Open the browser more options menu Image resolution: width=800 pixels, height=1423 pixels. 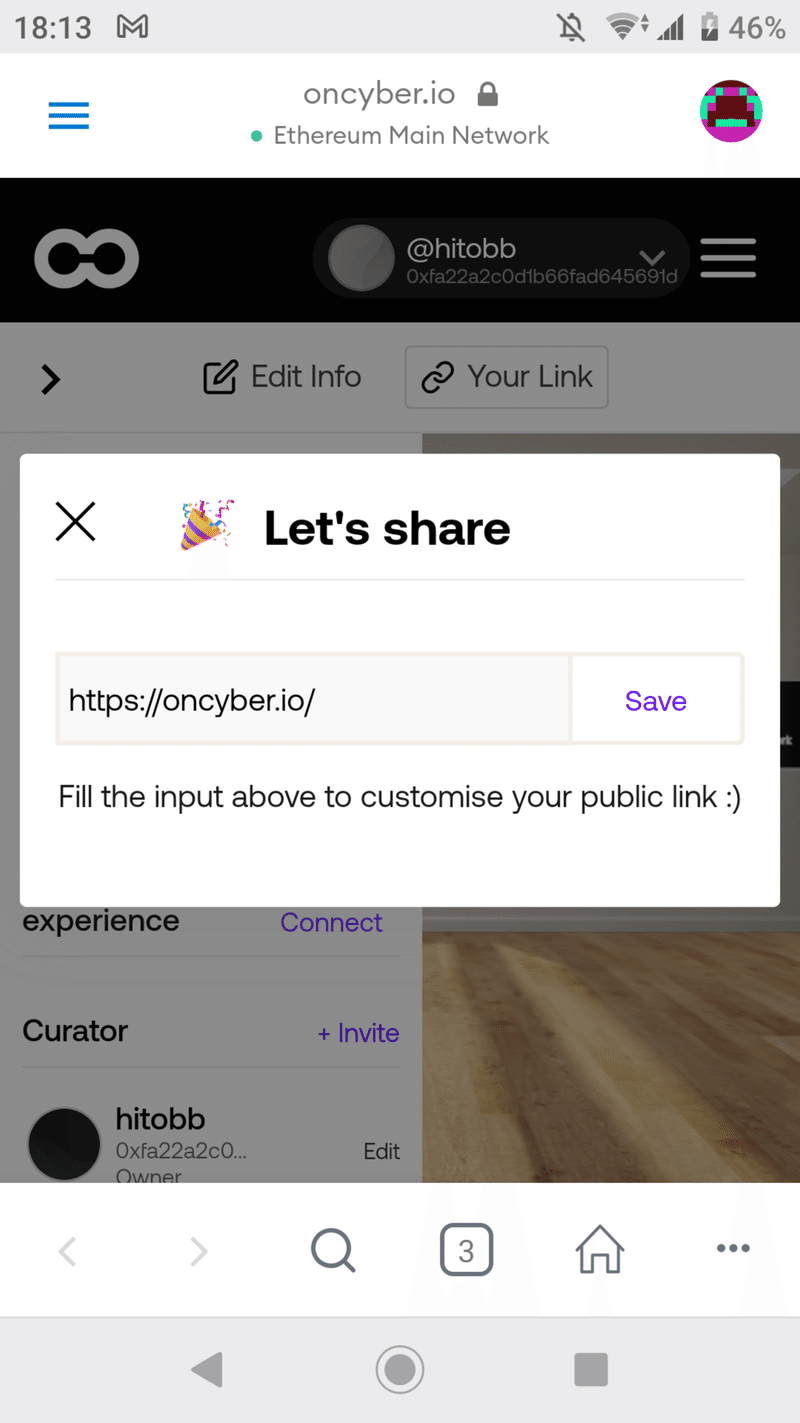[733, 1248]
